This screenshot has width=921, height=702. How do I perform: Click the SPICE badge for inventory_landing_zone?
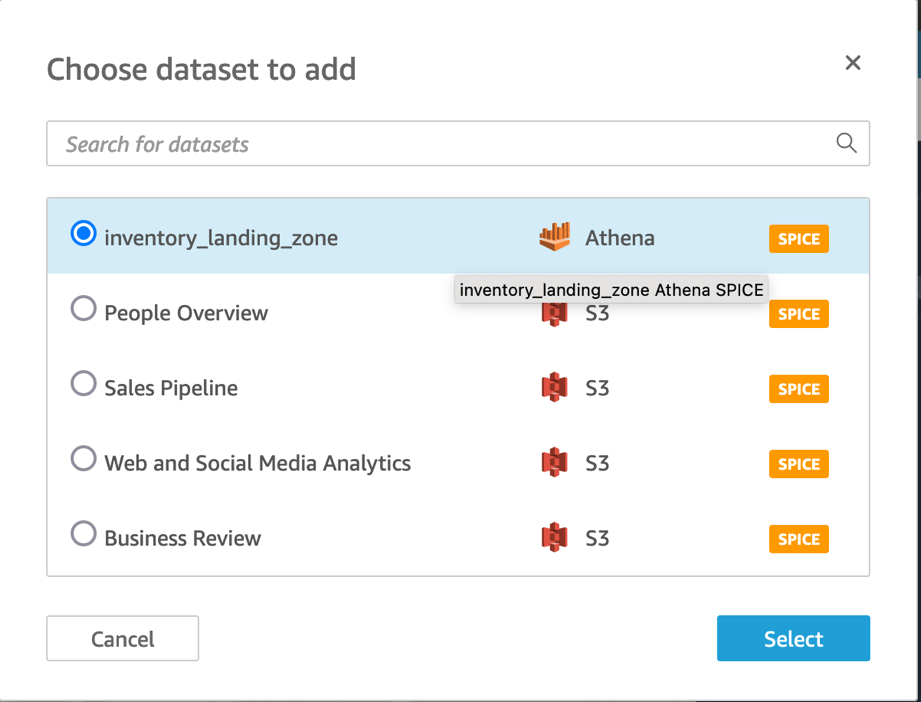pyautogui.click(x=798, y=239)
